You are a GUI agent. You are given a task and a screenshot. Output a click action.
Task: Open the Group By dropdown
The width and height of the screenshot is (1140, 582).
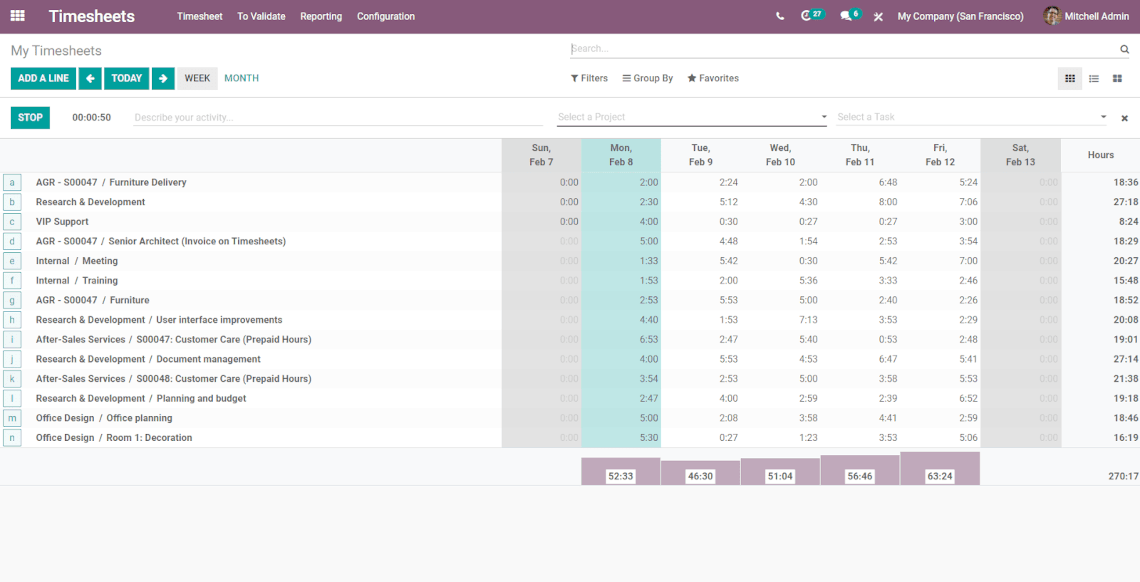[x=648, y=78]
